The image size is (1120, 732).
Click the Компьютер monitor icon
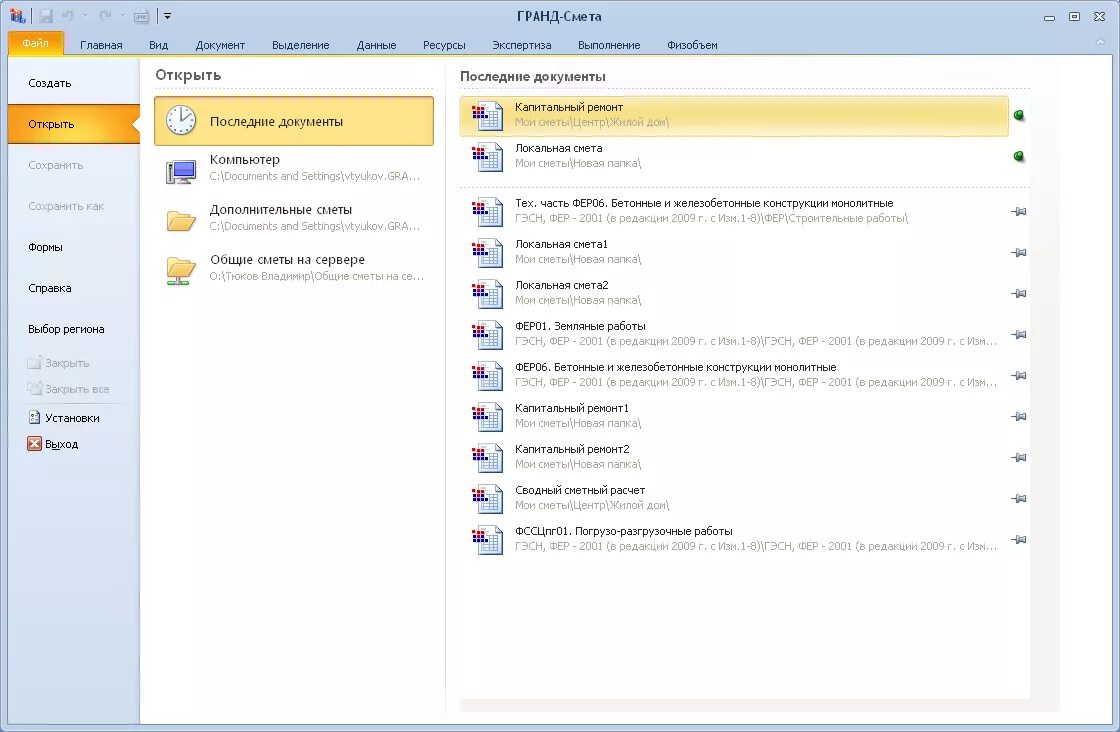pyautogui.click(x=181, y=171)
